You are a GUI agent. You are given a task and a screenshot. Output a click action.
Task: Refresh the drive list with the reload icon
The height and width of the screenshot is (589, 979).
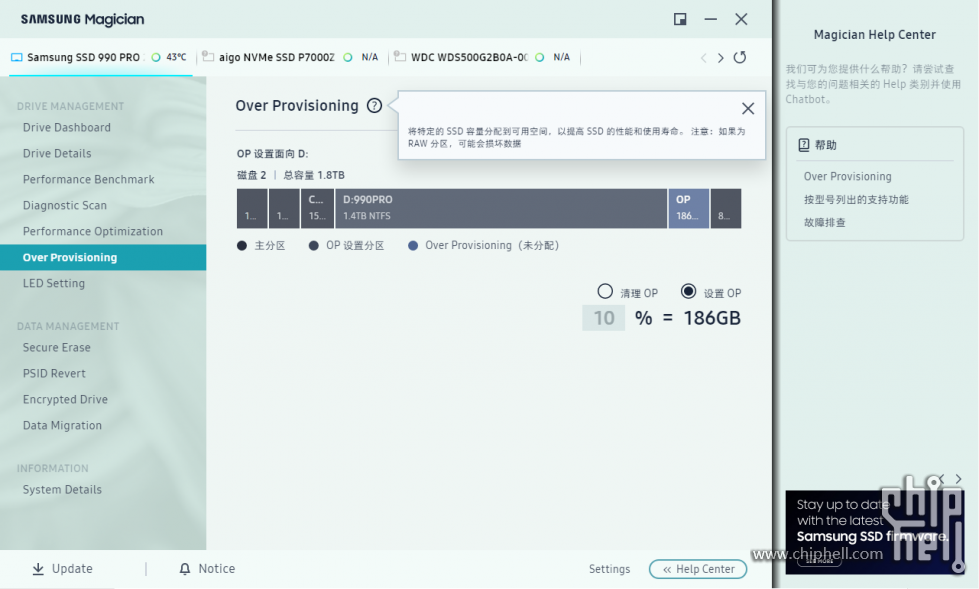tap(740, 57)
